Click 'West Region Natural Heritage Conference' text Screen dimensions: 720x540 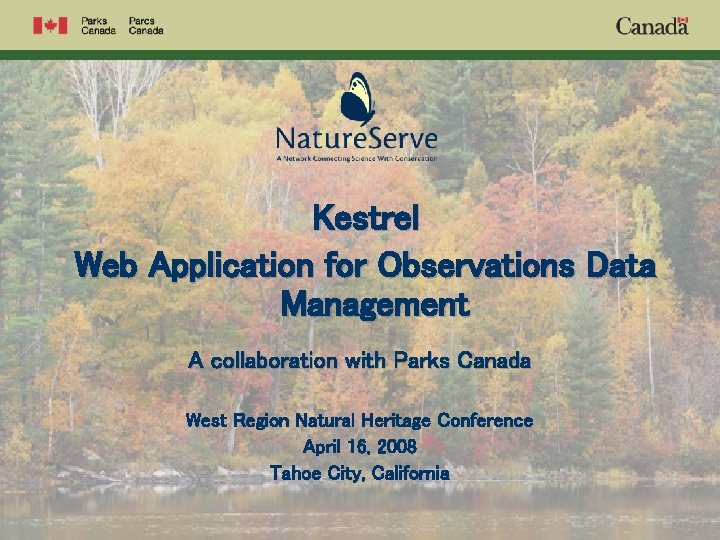[x=360, y=421]
